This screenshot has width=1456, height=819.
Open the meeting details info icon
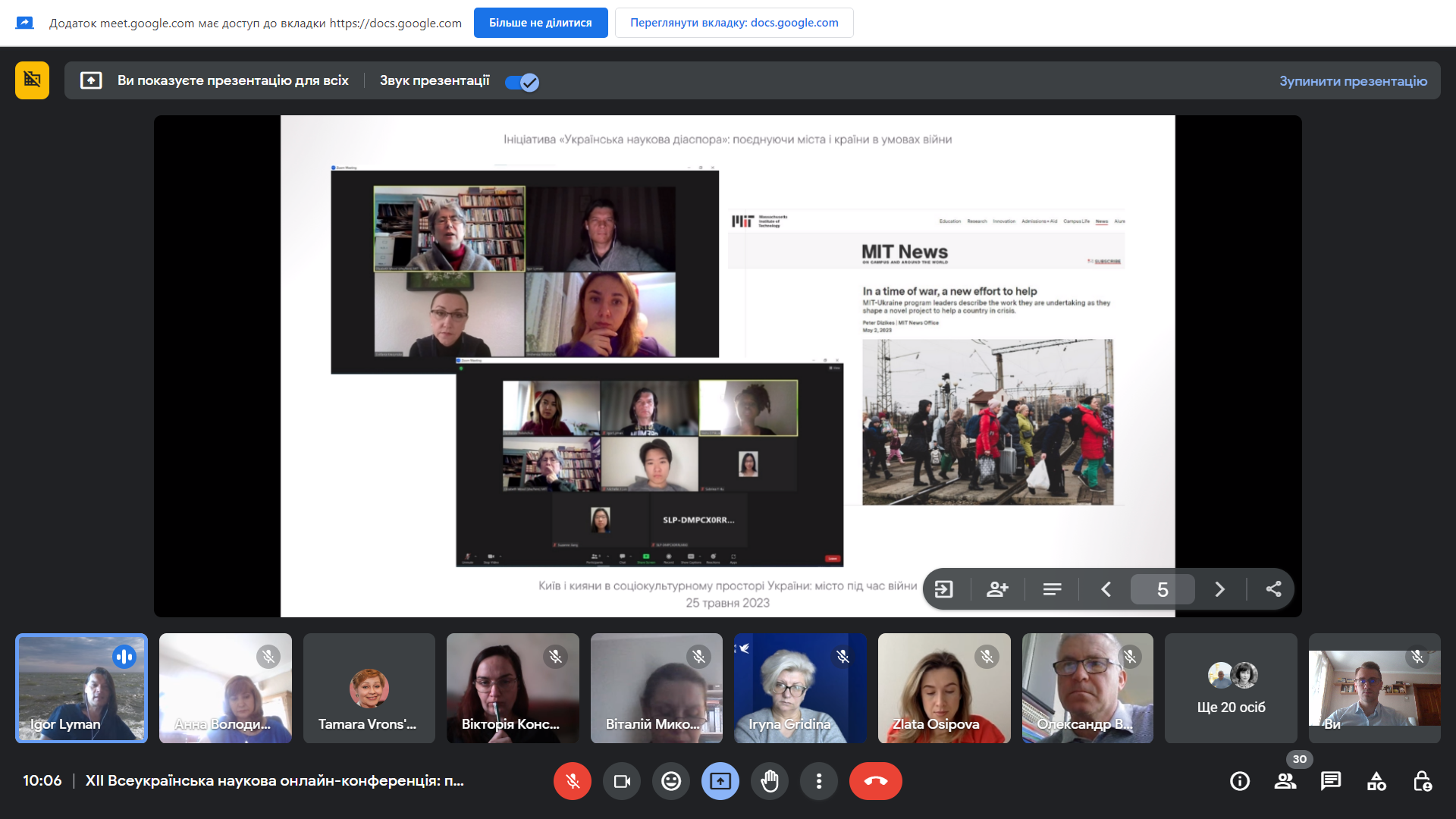[x=1240, y=781]
